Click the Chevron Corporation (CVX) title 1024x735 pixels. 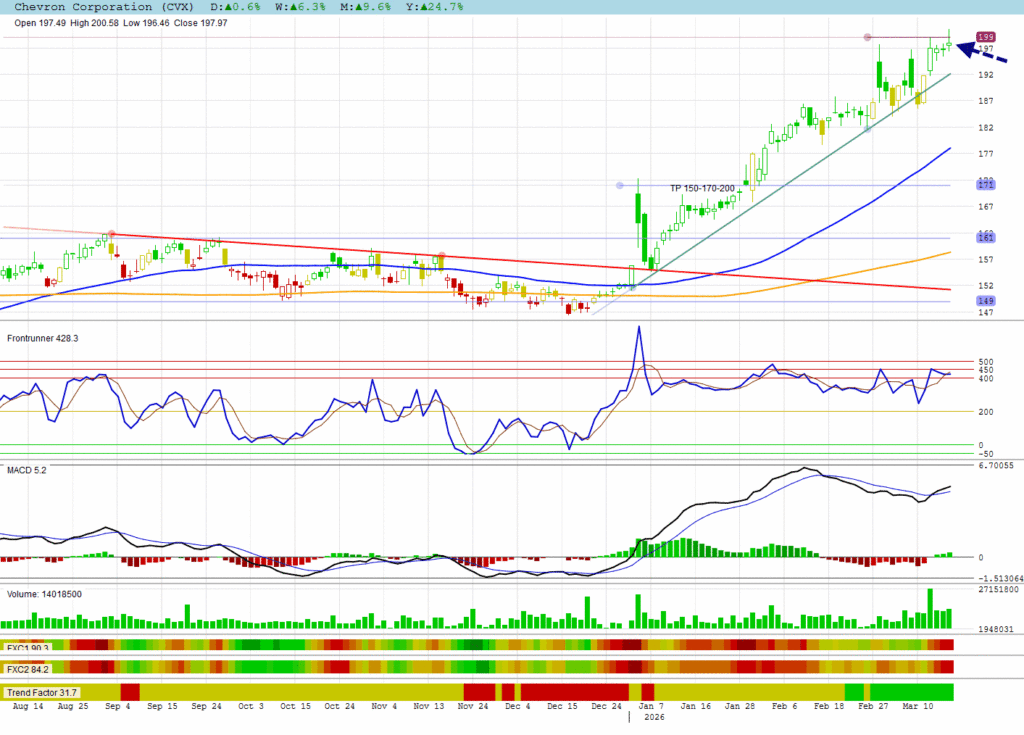(98, 7)
